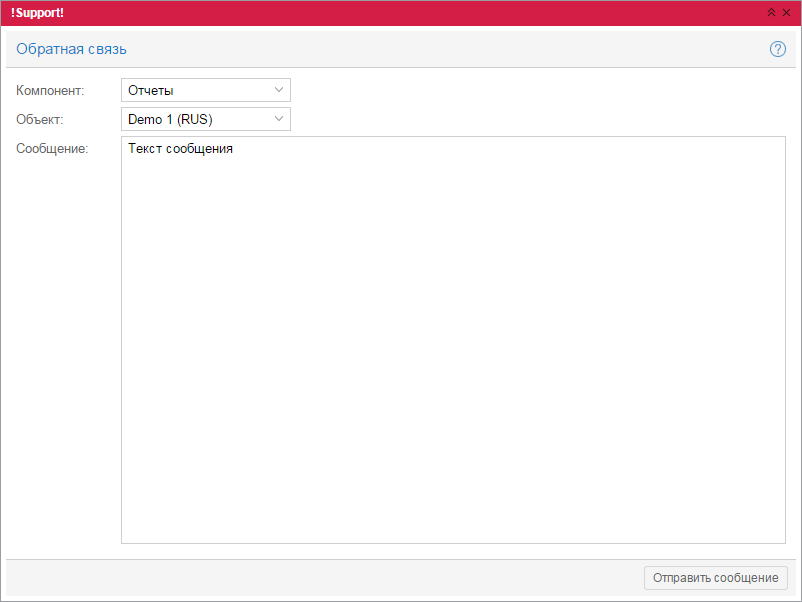Viewport: 802px width, 602px height.
Task: Expand the Объект dropdown arrow
Action: [278, 120]
